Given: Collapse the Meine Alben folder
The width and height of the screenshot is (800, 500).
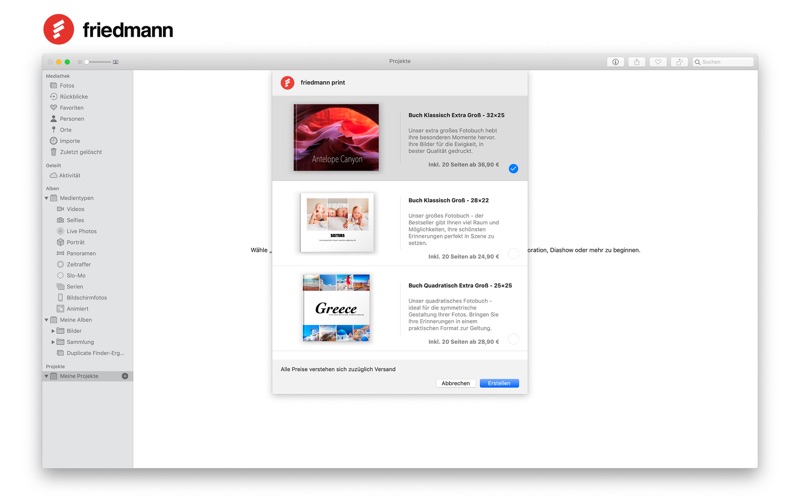Looking at the screenshot, I should tap(46, 320).
